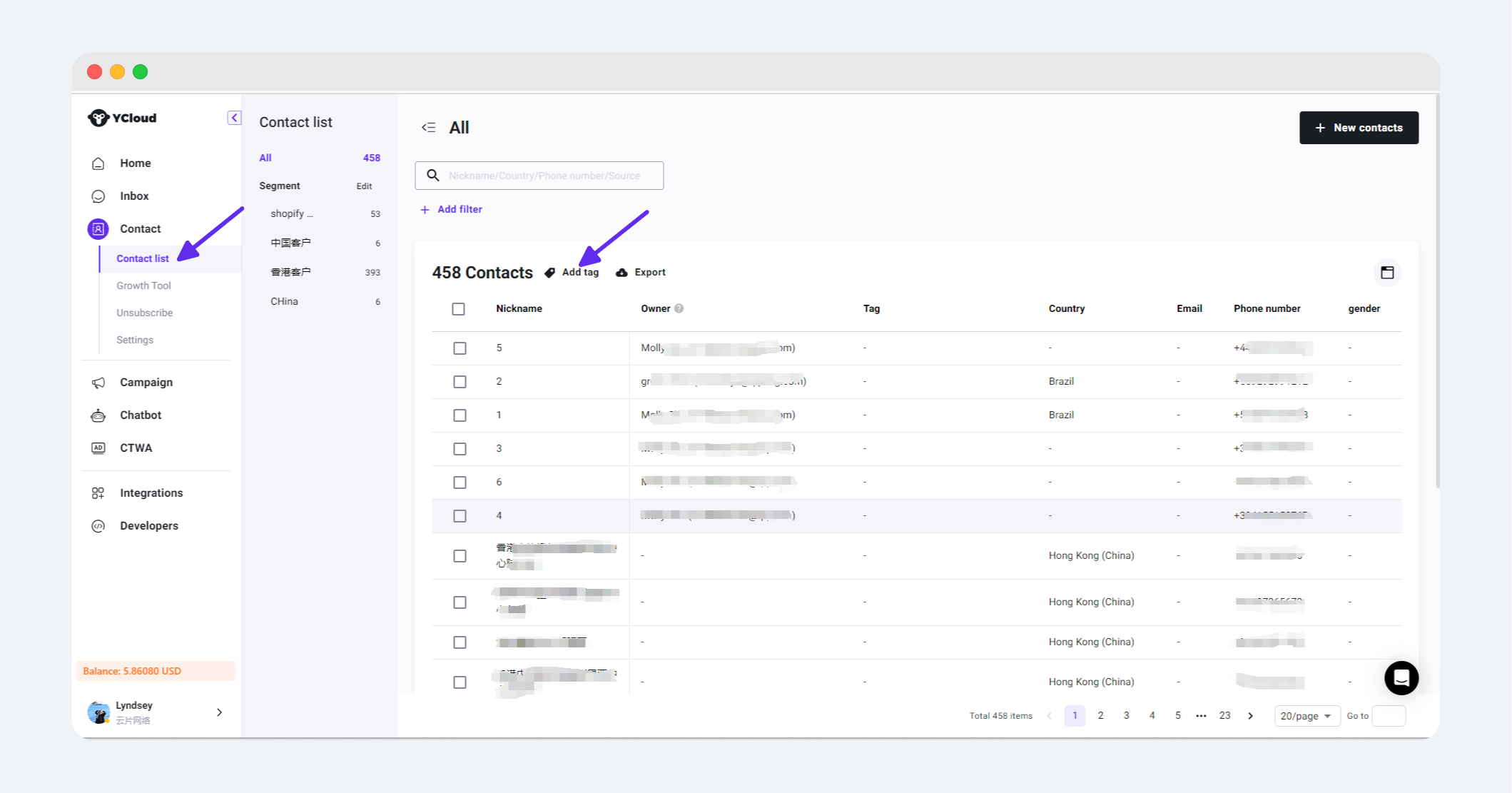Click the Campaign megaphone icon
1512x793 pixels.
point(98,383)
